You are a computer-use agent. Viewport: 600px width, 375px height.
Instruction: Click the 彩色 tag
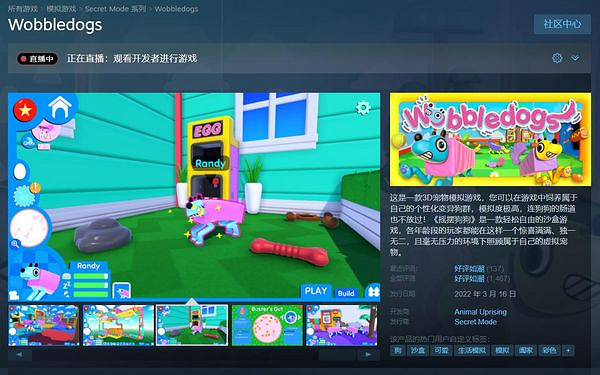pyautogui.click(x=549, y=350)
